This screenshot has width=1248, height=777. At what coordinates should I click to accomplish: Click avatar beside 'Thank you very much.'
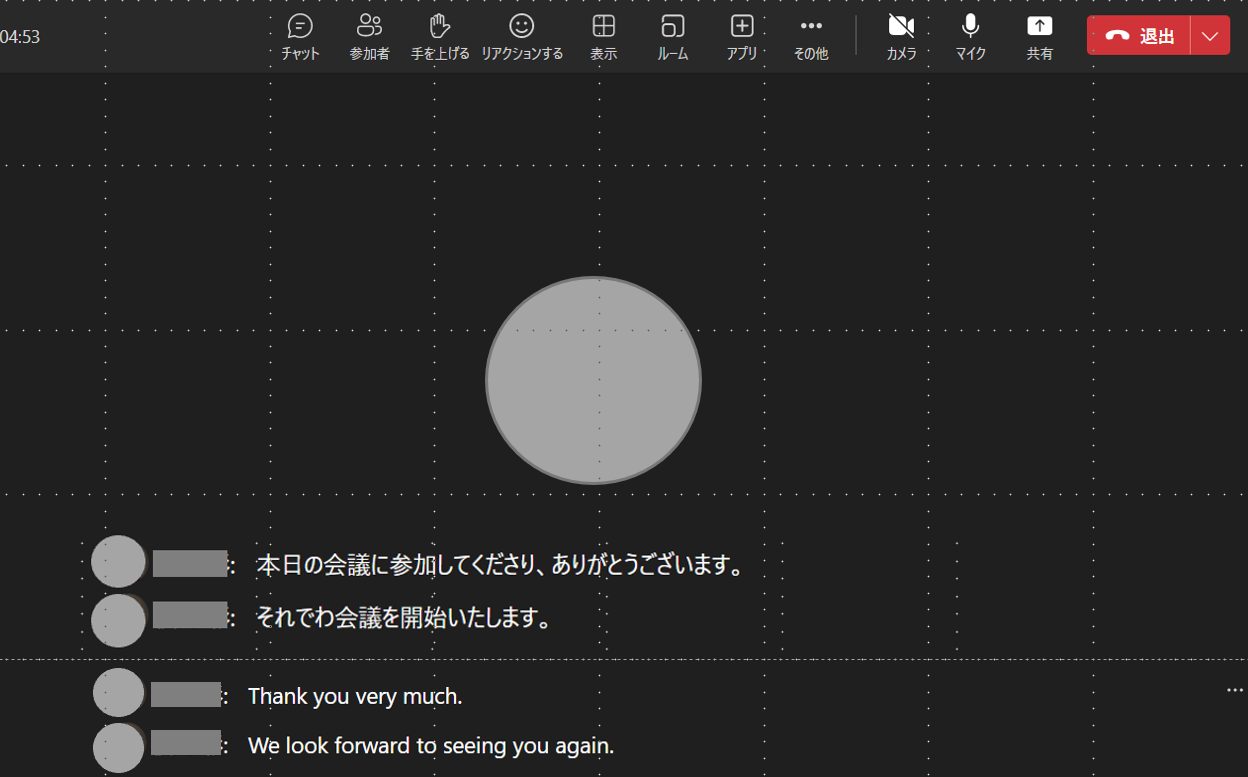coord(118,693)
